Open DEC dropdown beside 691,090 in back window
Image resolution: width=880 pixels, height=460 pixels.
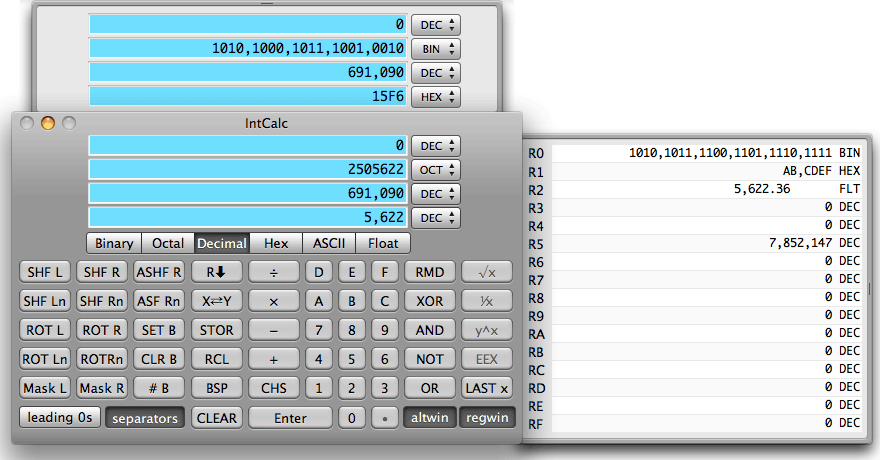[436, 73]
